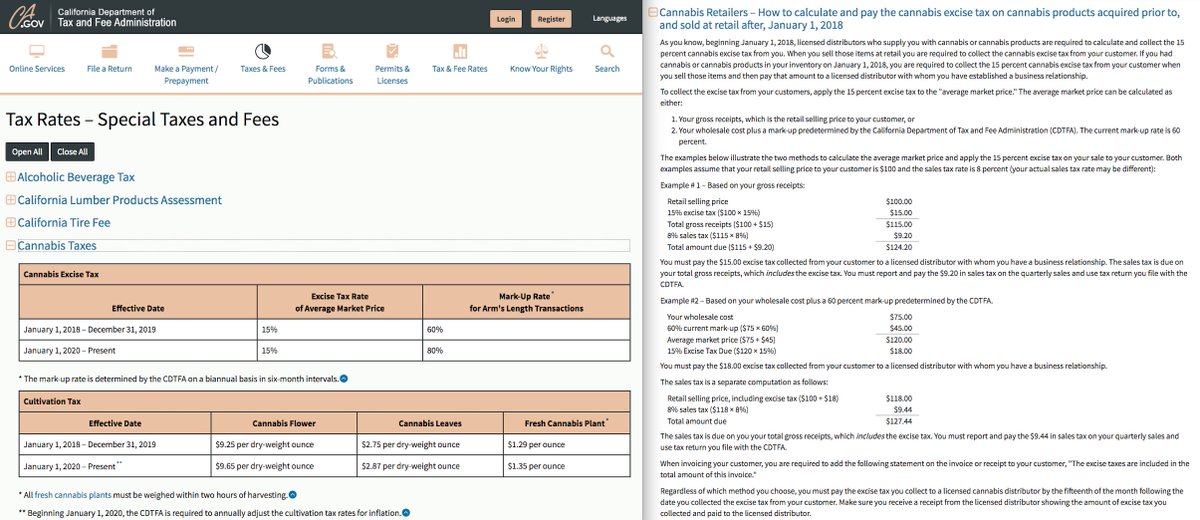Click the File a Return icon
1200x520 pixels.
(109, 50)
